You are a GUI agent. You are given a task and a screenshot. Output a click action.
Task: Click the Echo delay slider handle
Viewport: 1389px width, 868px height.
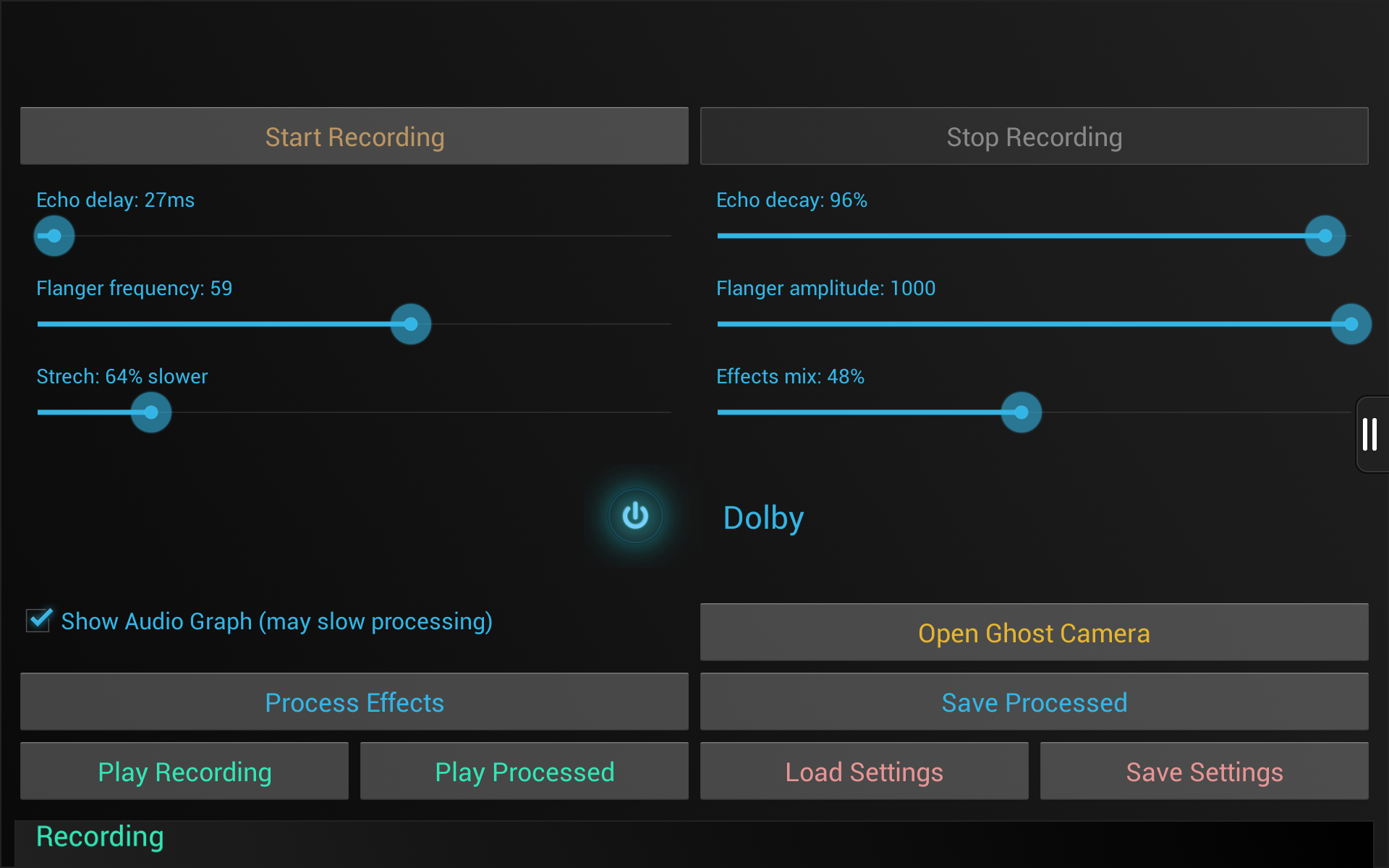click(54, 235)
